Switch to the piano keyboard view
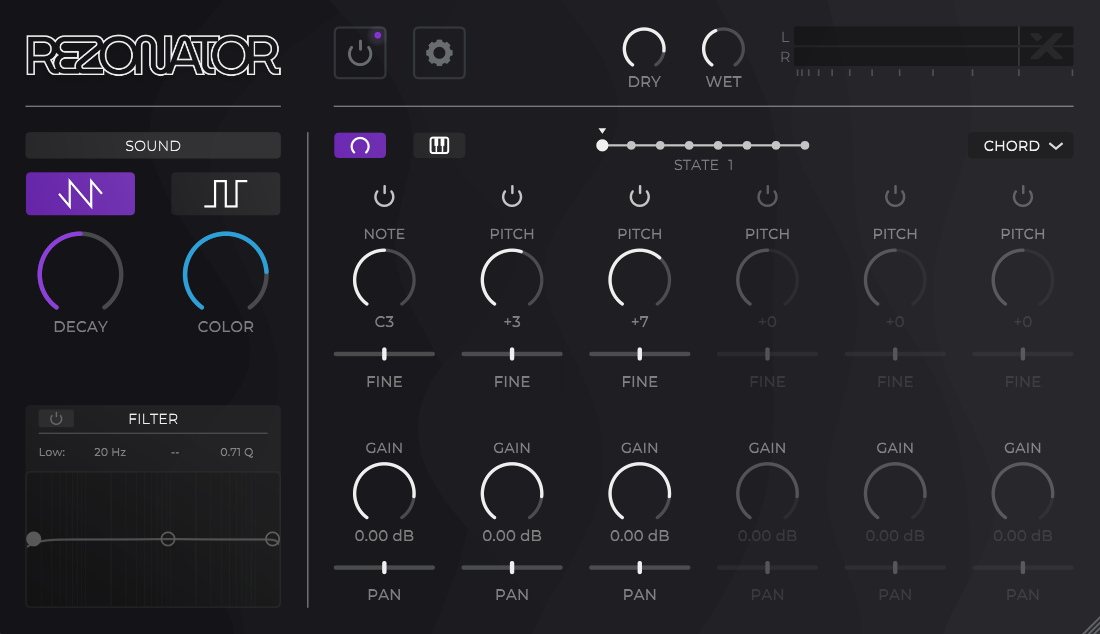This screenshot has height=634, width=1100. tap(439, 146)
